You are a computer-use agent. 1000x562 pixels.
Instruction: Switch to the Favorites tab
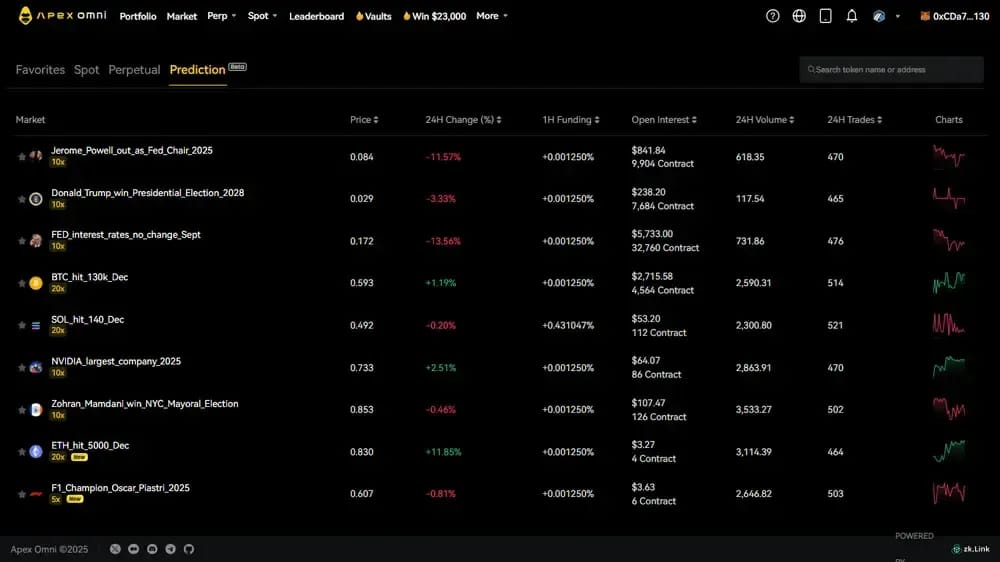pos(40,70)
